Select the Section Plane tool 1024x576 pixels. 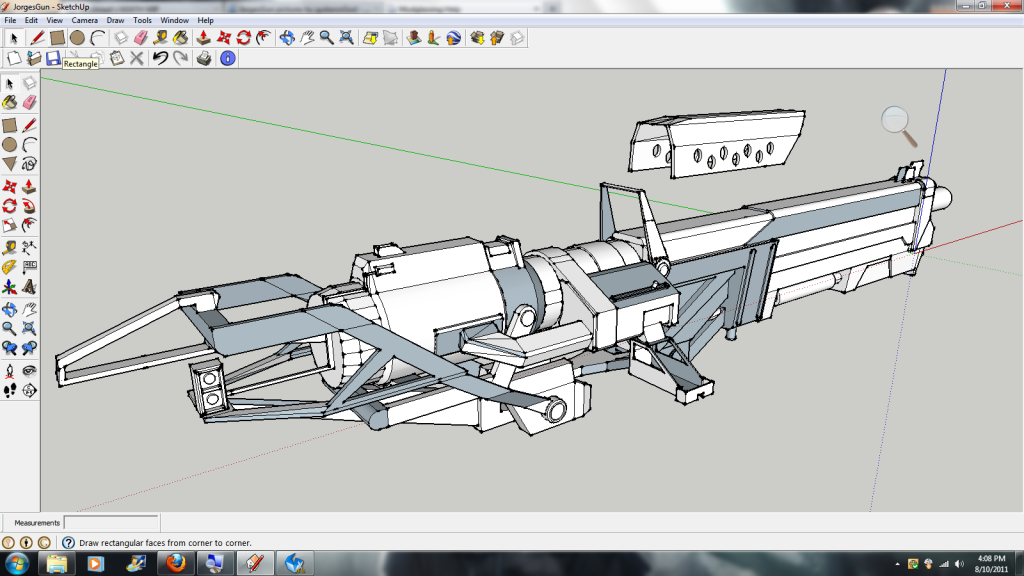point(29,390)
